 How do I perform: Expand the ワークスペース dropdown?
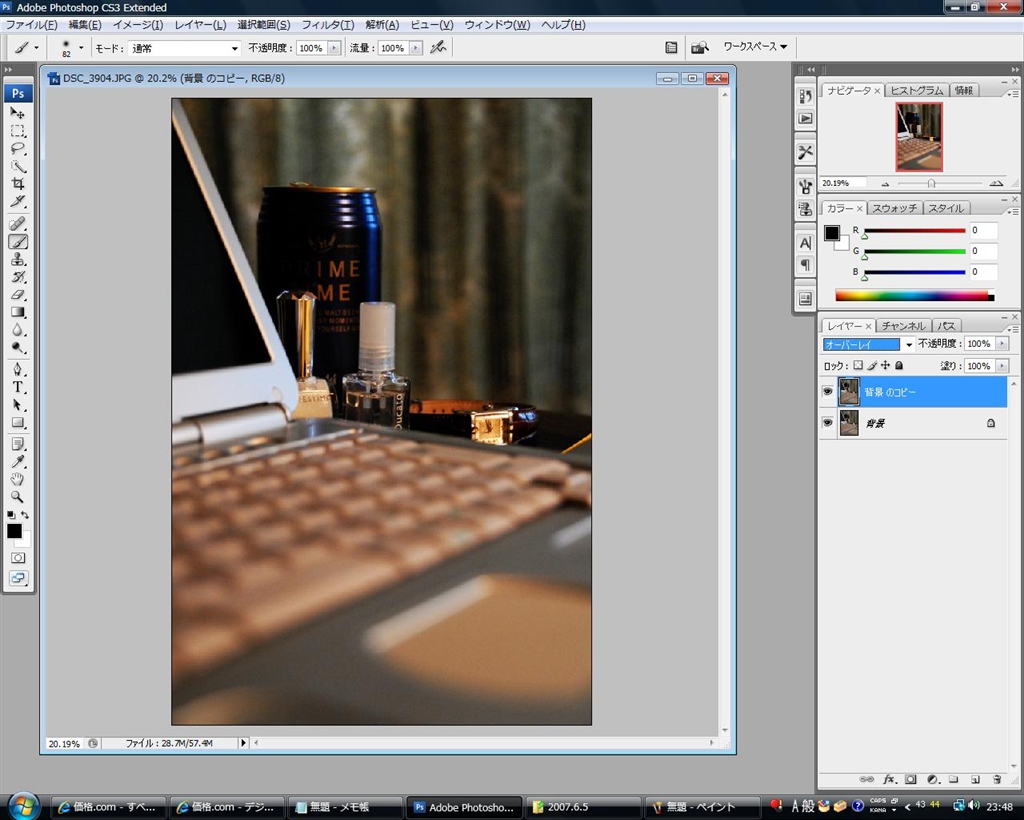coord(755,47)
